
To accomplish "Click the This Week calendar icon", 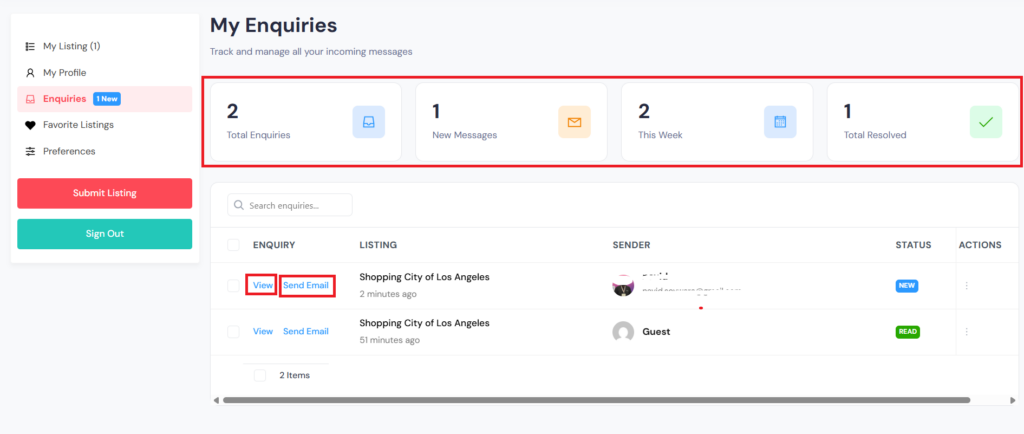I will (780, 122).
